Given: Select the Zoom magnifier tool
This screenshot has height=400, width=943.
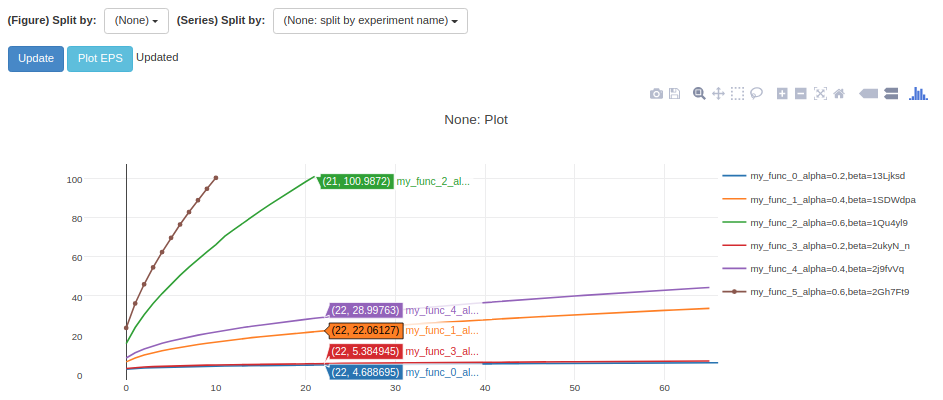Looking at the screenshot, I should 699,94.
